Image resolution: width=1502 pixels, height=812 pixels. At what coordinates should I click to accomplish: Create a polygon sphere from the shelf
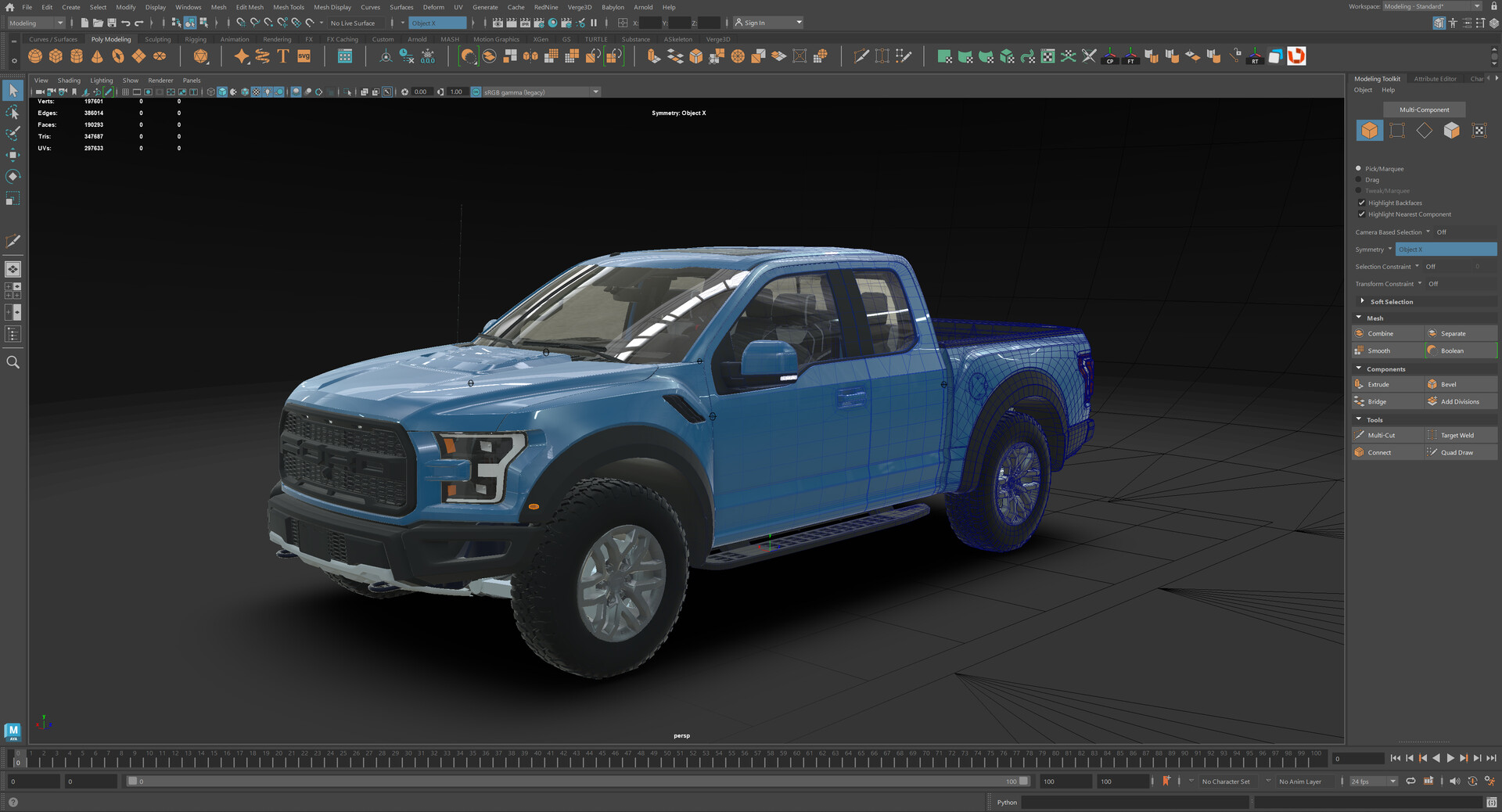coord(34,56)
